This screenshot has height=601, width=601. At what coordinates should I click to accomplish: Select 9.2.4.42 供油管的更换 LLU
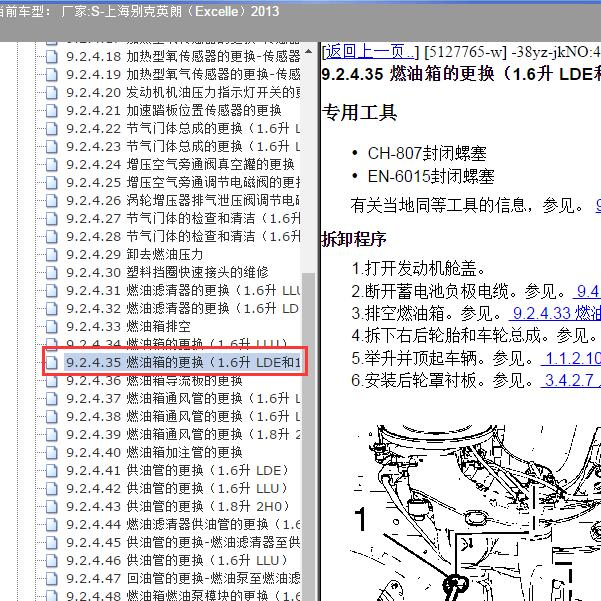(x=177, y=489)
